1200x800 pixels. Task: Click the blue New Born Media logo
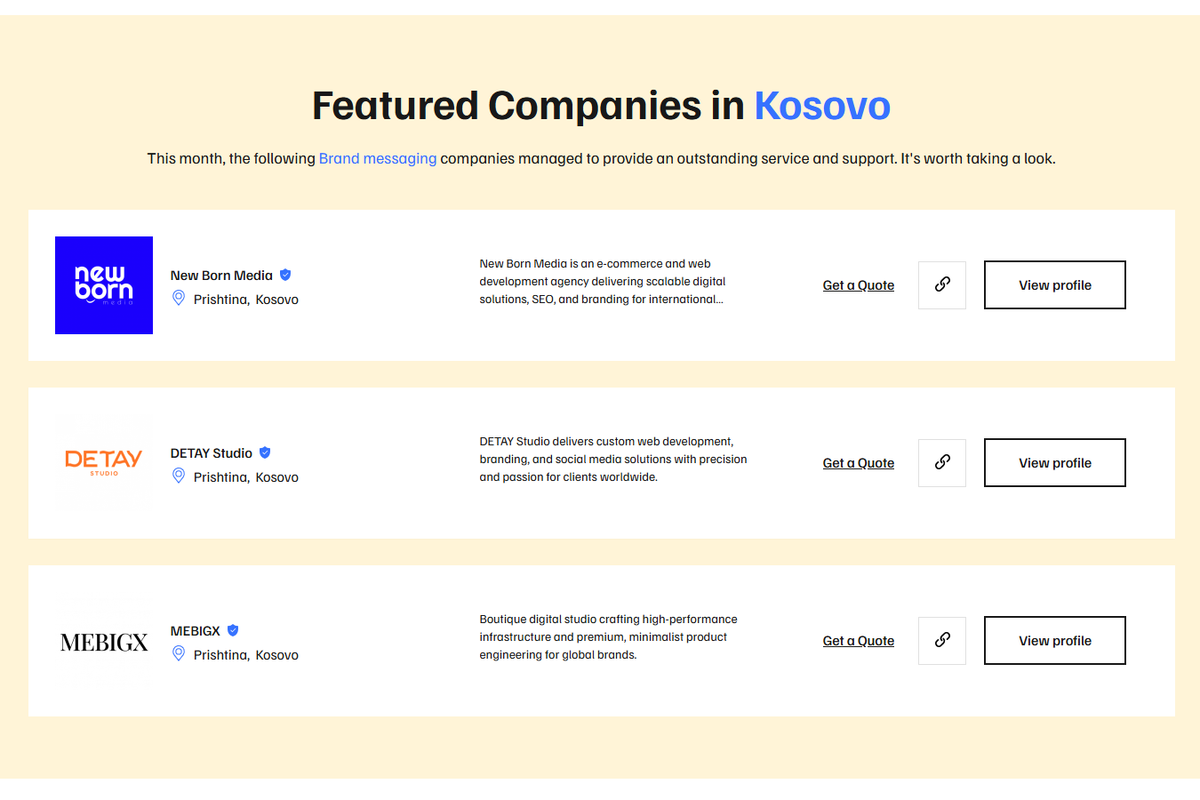click(104, 285)
